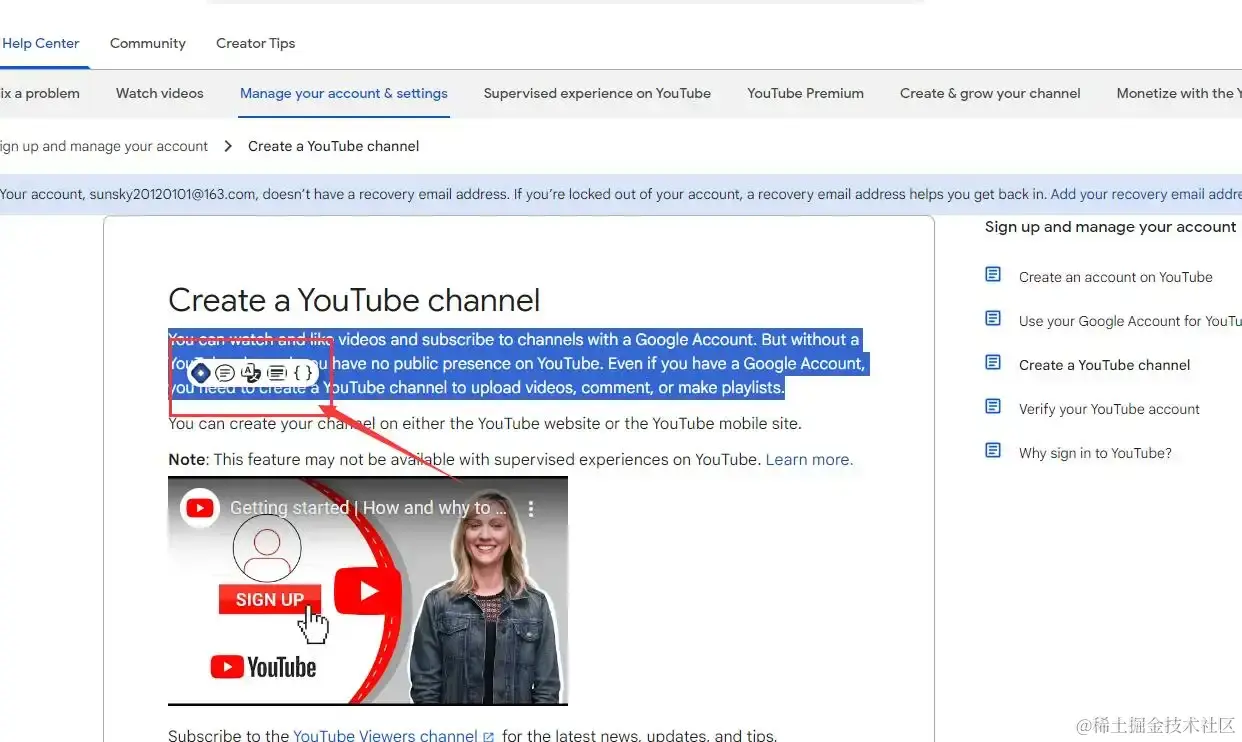Click article icon beside Use your Google Account

993,318
